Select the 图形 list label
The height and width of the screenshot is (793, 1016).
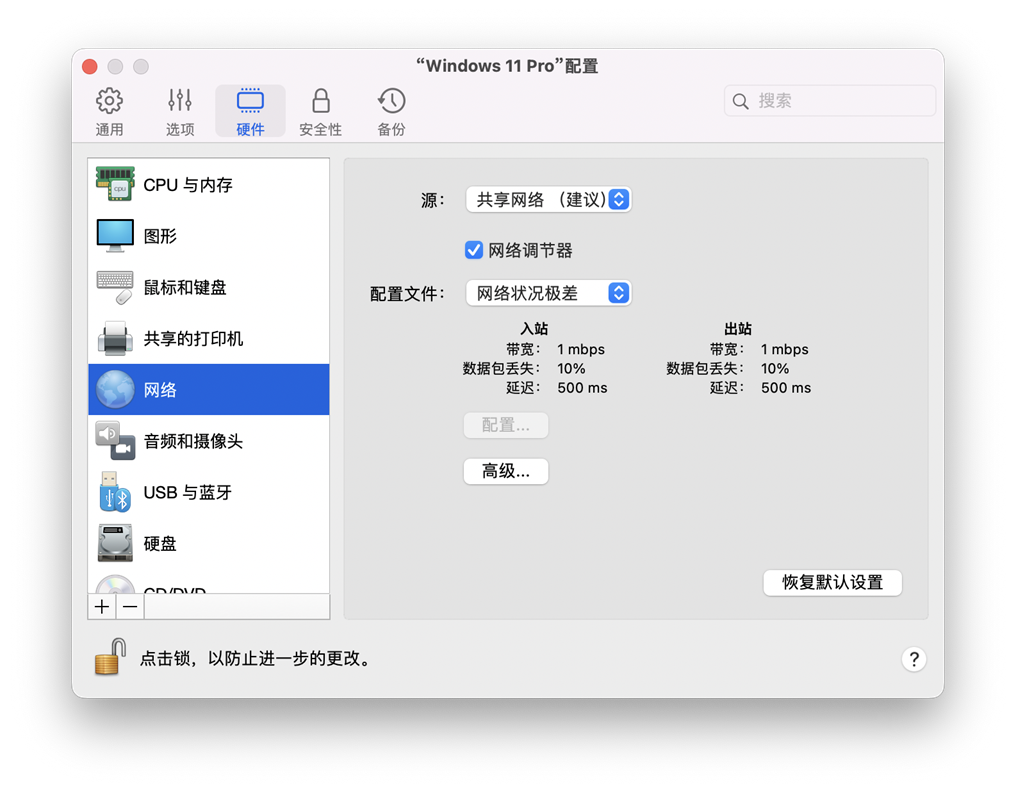[160, 236]
